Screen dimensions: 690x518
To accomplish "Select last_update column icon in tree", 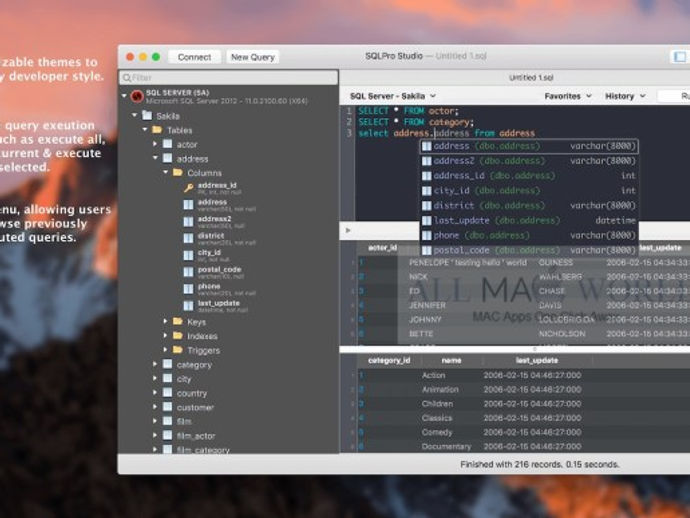I will (x=188, y=305).
